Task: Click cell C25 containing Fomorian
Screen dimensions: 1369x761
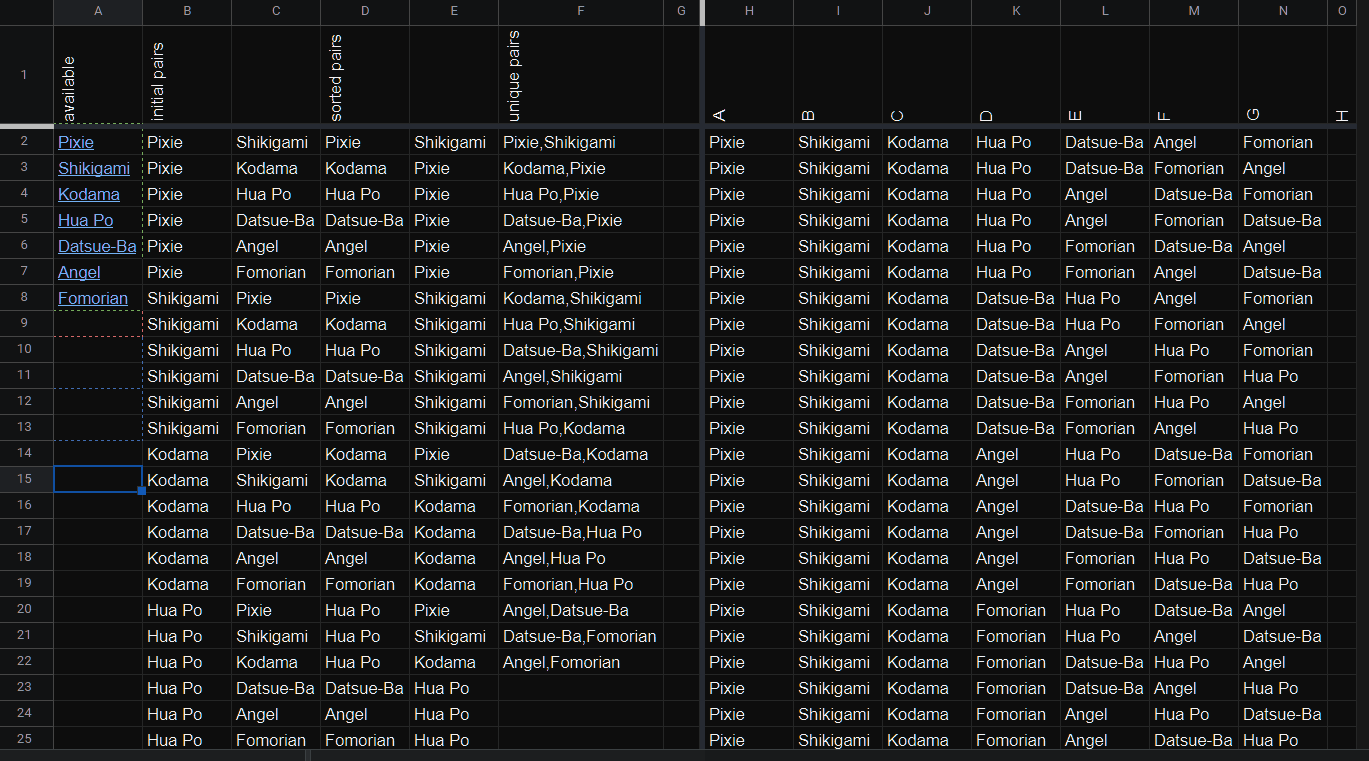Action: pos(276,740)
